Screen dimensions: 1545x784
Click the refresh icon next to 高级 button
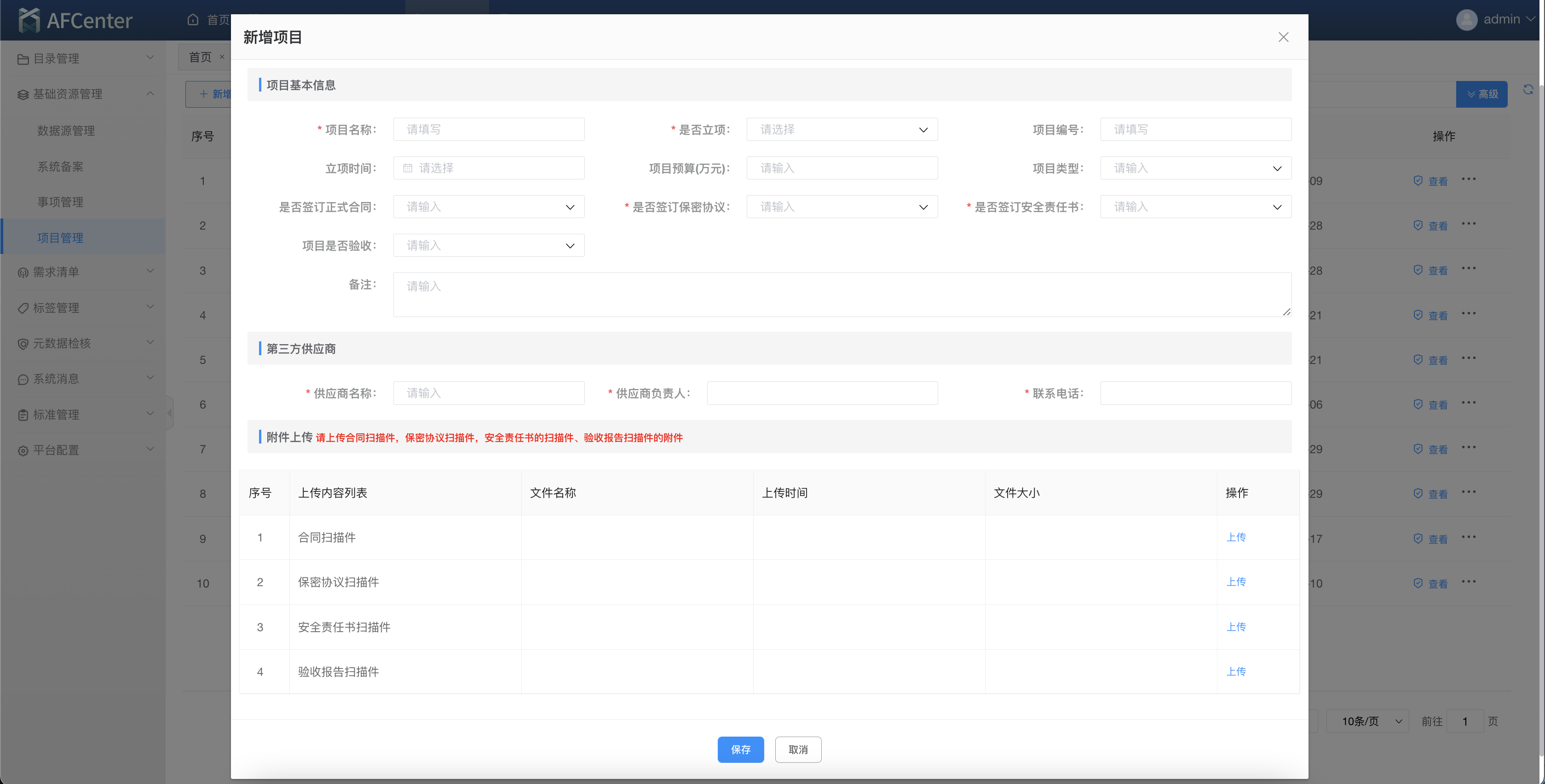(x=1528, y=89)
